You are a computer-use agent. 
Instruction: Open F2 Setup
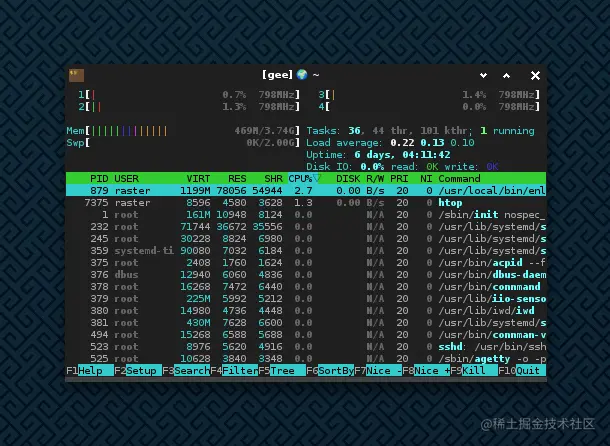tap(138, 370)
